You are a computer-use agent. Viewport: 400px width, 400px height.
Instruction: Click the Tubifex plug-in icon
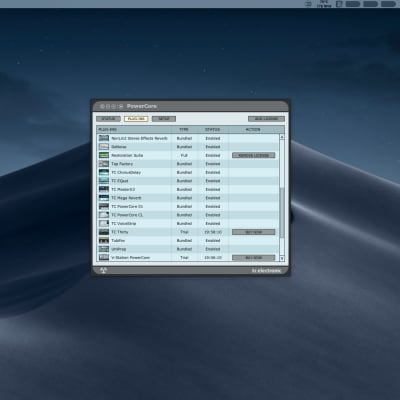[x=104, y=240]
